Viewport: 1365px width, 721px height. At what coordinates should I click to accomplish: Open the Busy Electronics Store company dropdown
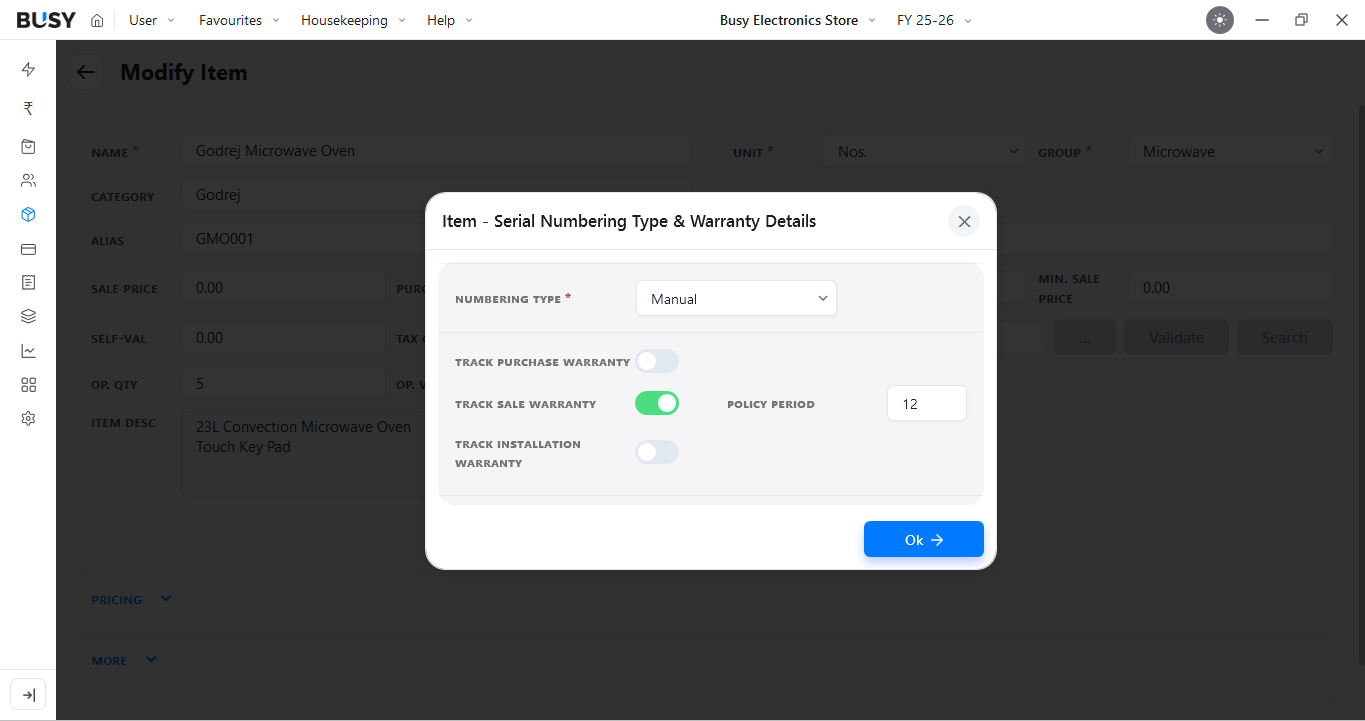click(797, 20)
